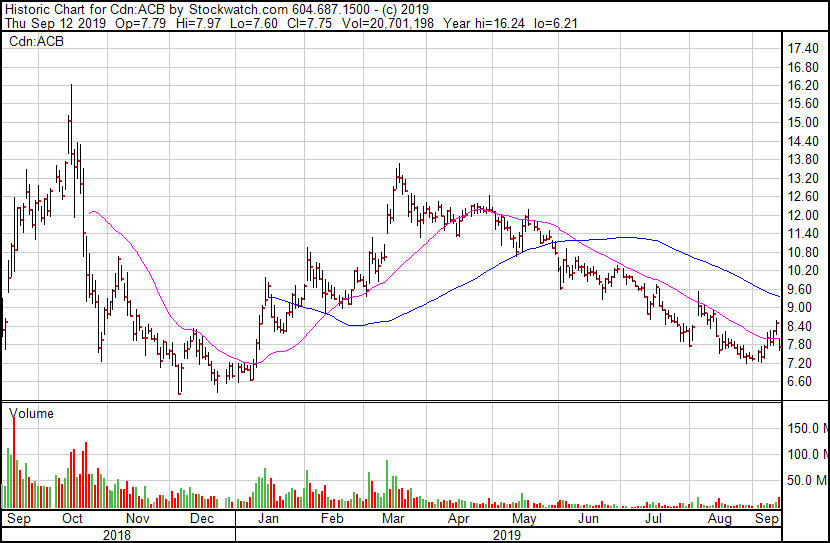
Task: Click the 'Aug' month label on time axis
Action: pos(720,519)
